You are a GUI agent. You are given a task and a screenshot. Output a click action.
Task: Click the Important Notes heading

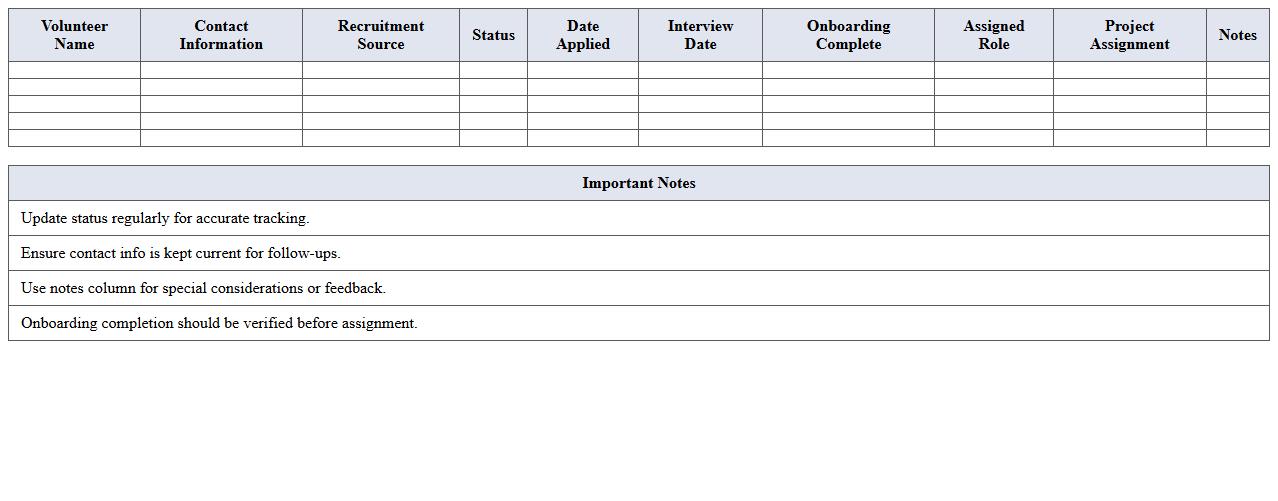tap(639, 183)
